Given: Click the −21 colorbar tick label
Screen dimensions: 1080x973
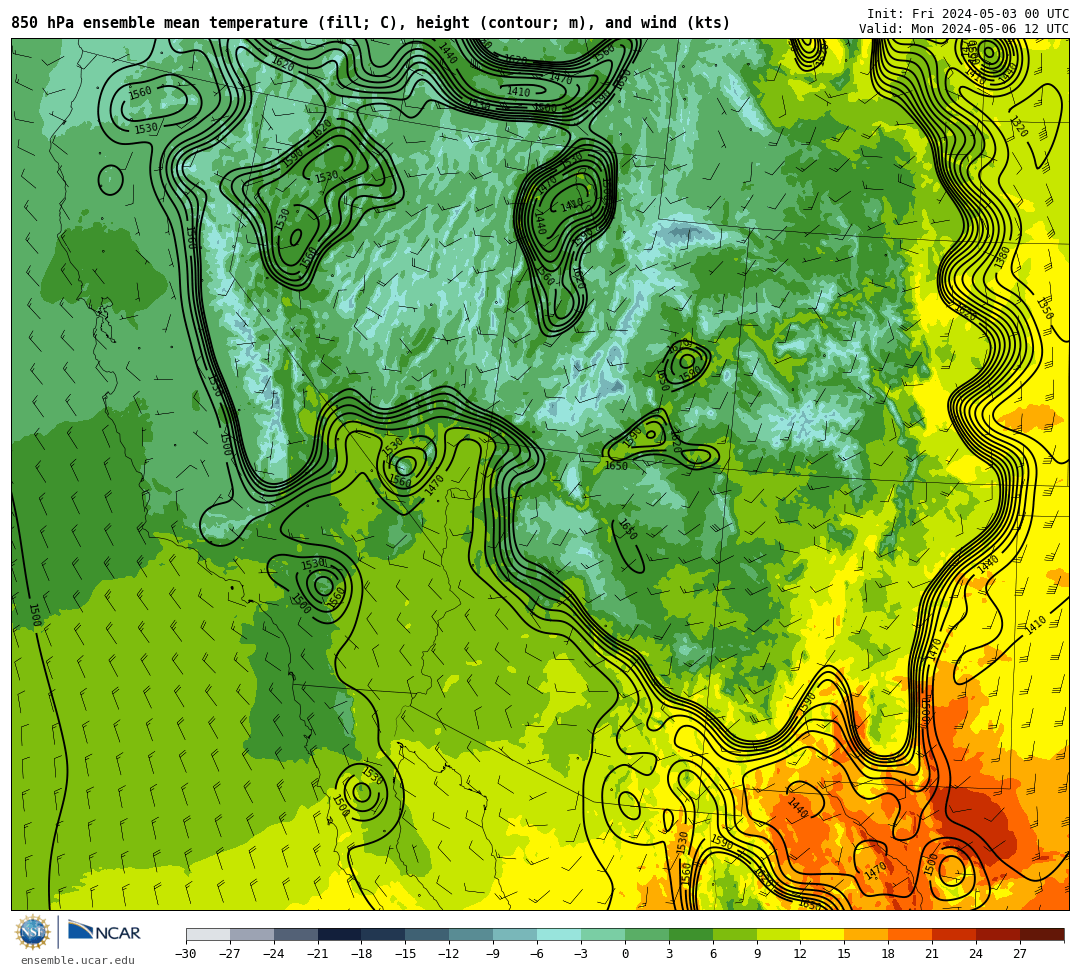Looking at the screenshot, I should click(318, 954).
